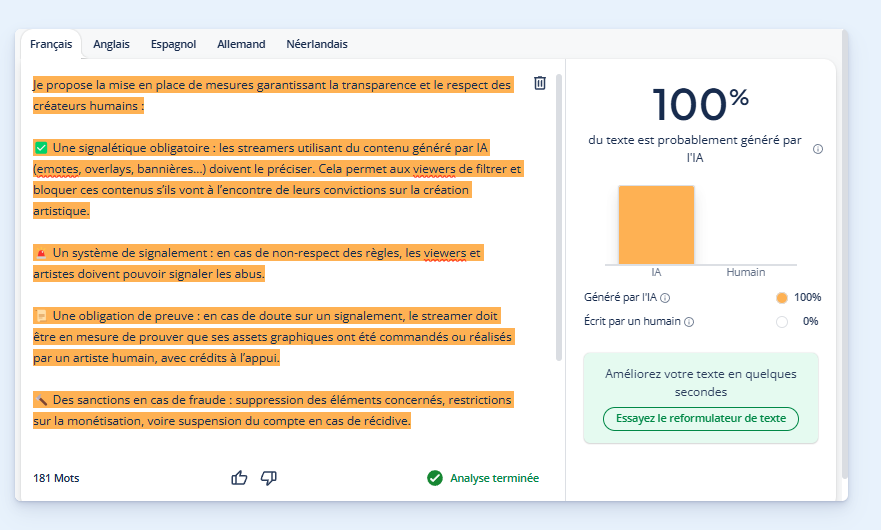Click the 'Humain' chart axis label

[746, 273]
